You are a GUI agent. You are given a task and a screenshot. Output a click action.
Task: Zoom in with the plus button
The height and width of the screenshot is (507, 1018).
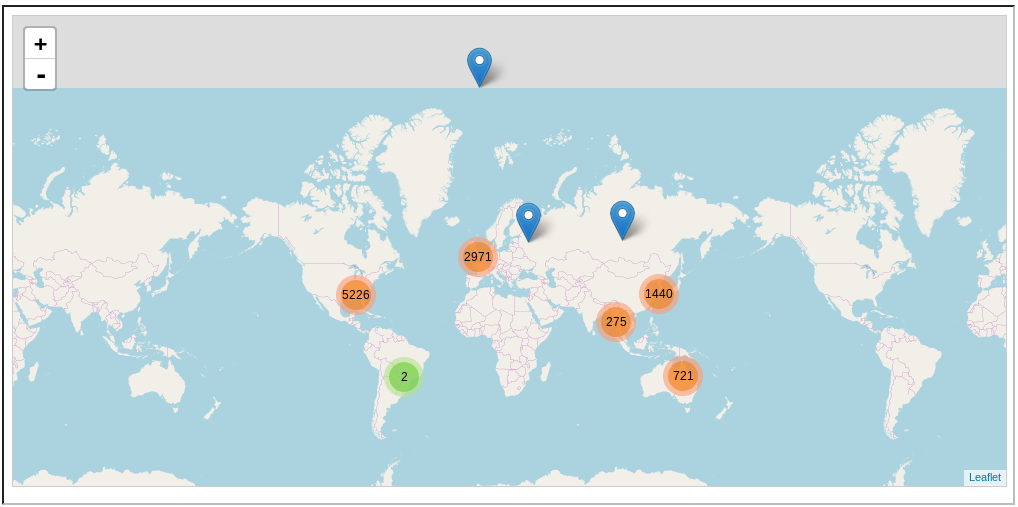pyautogui.click(x=40, y=44)
